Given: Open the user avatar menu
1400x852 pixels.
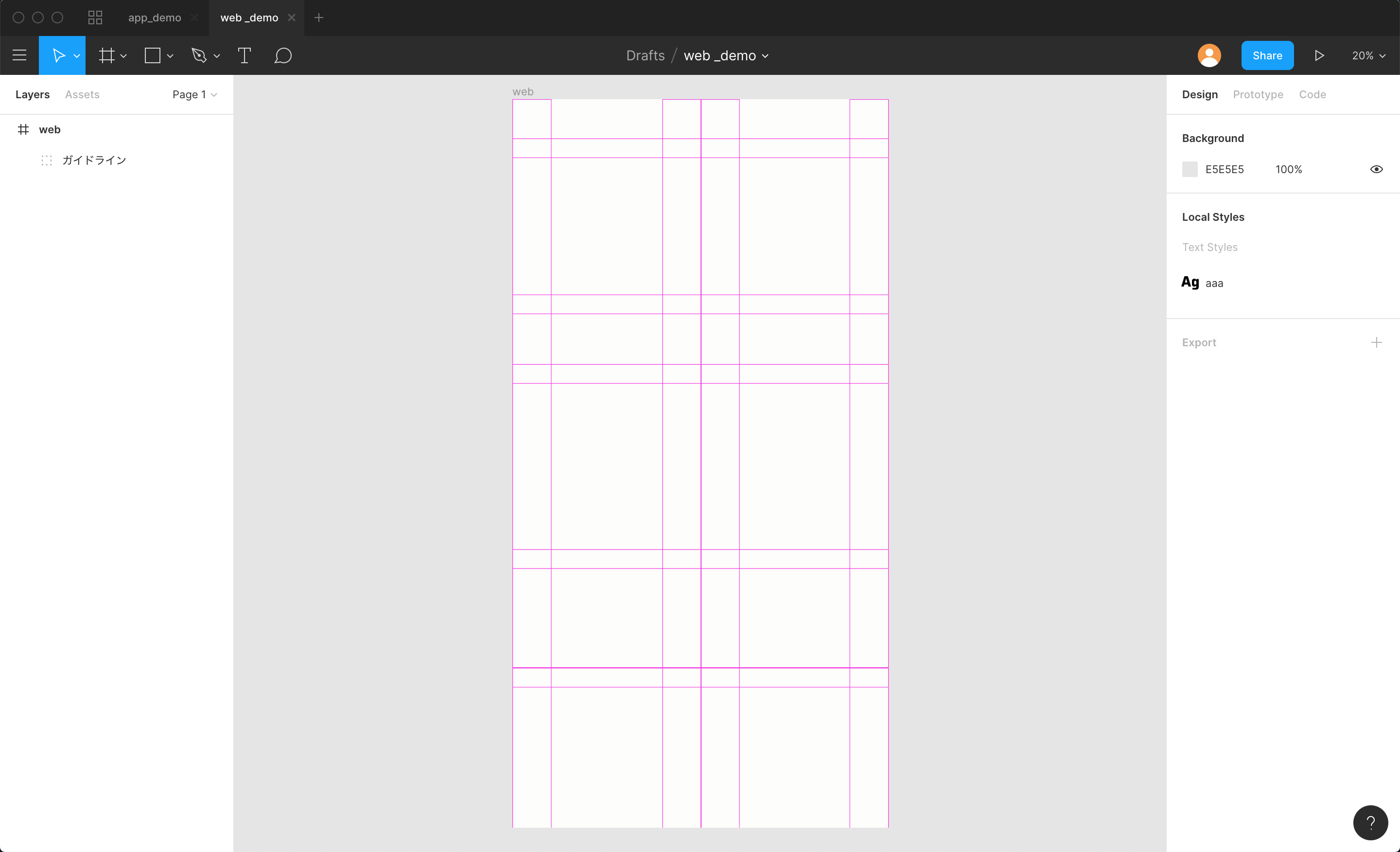Looking at the screenshot, I should tap(1209, 55).
